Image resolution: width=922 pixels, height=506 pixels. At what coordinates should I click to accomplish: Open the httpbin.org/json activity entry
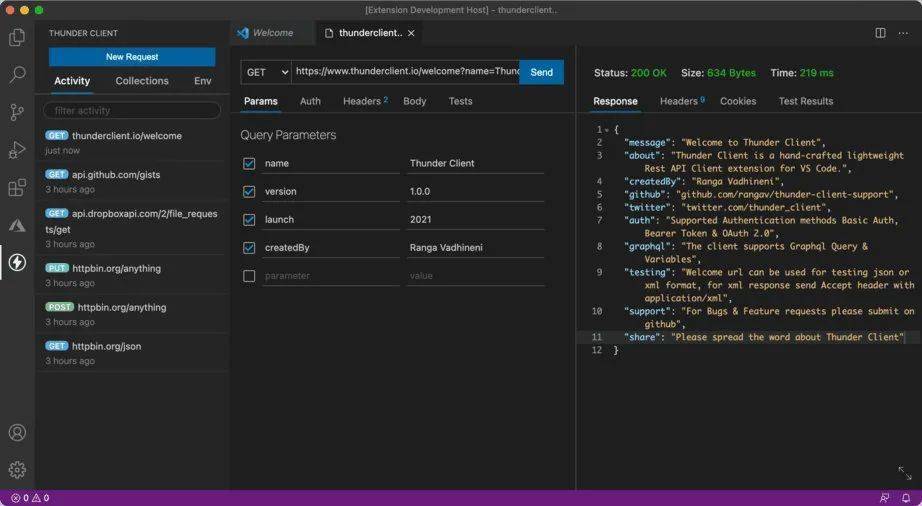(x=132, y=353)
